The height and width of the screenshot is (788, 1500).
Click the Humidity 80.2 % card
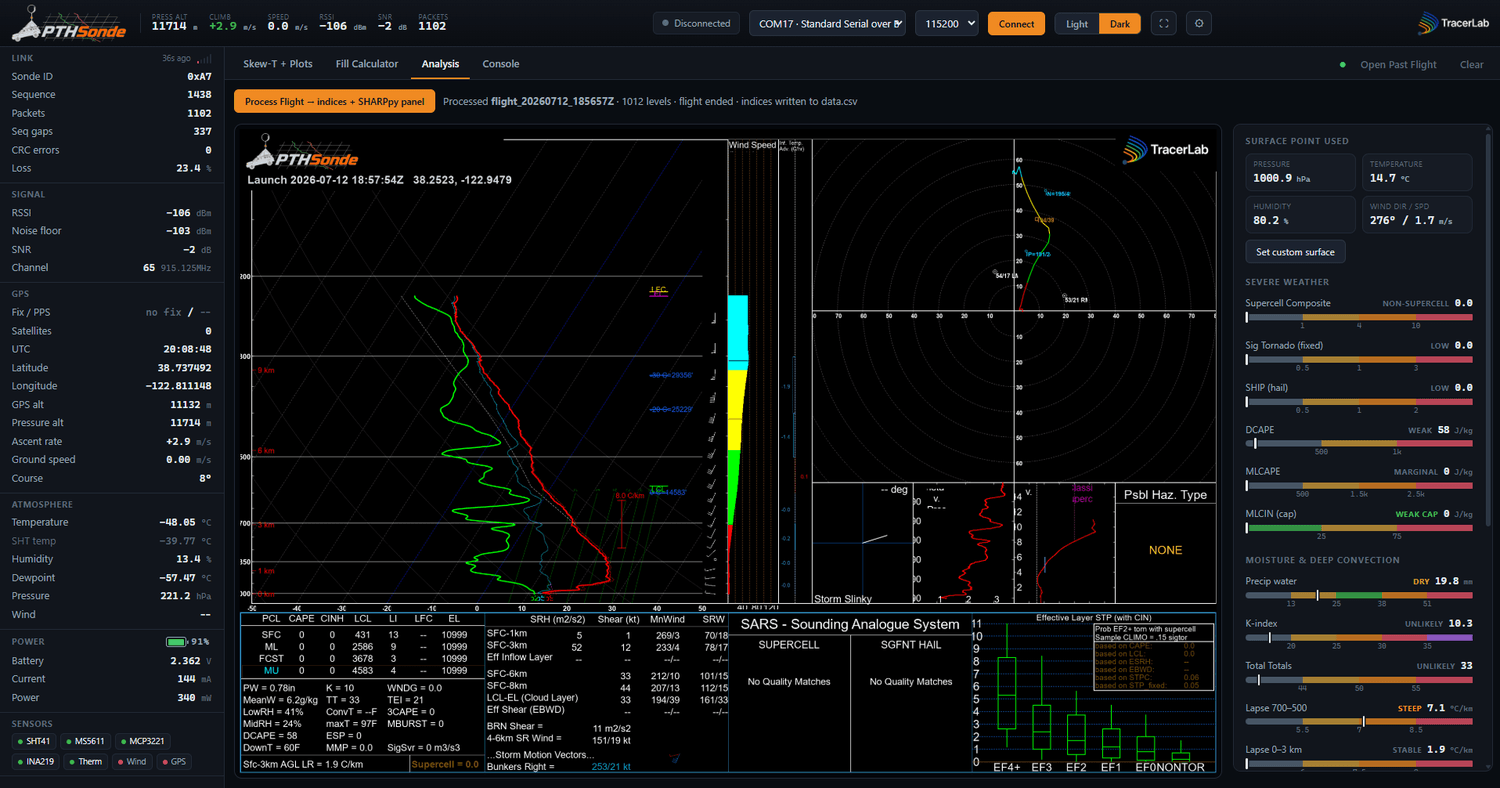point(1300,213)
